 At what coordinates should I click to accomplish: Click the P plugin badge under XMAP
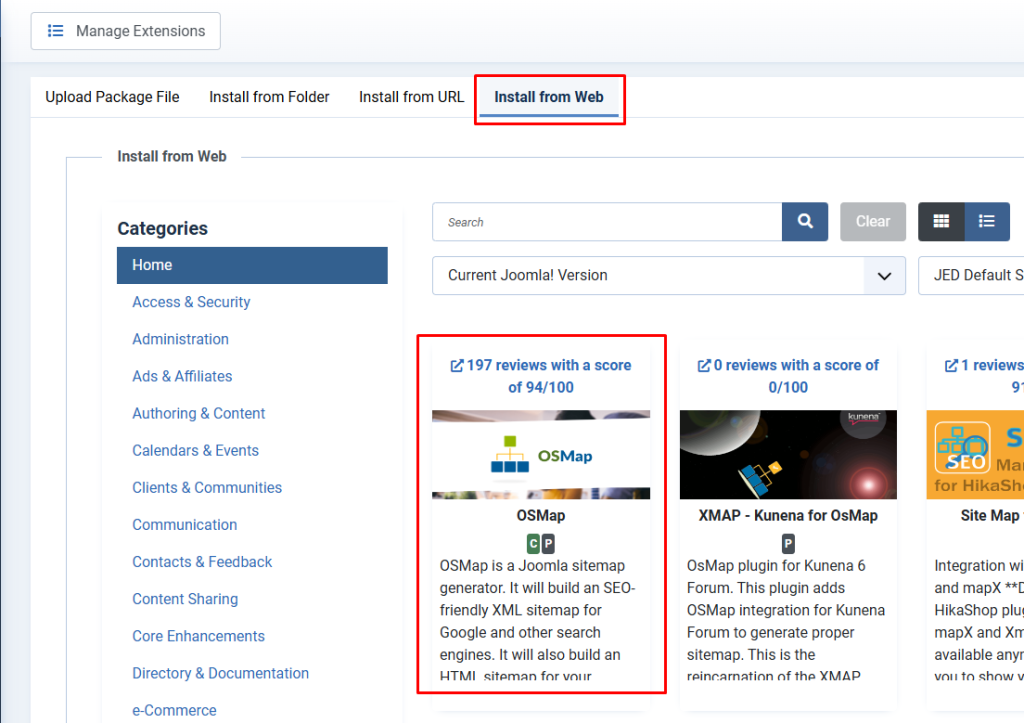coord(787,544)
